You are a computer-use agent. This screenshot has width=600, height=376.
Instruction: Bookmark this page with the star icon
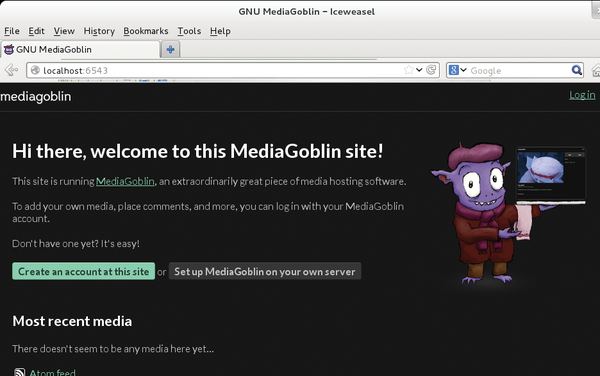click(x=408, y=70)
